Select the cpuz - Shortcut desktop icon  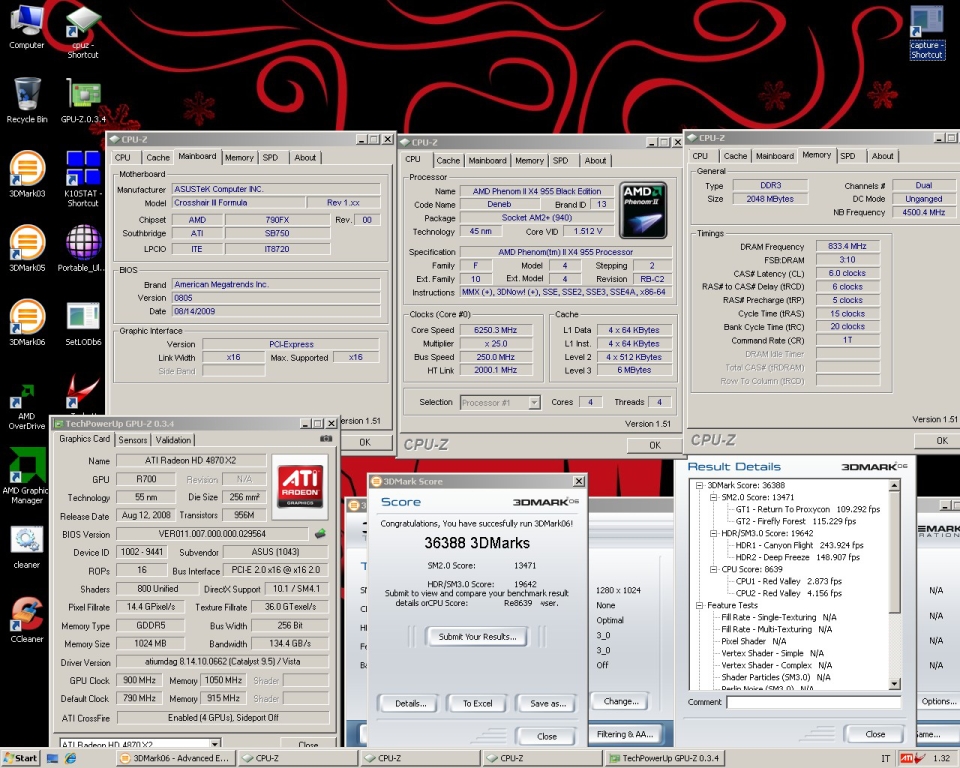(83, 32)
